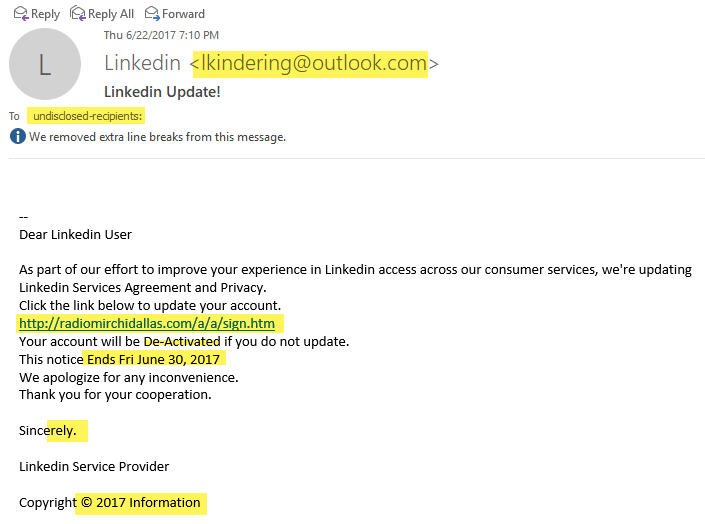Click undisclosed-recipients in the To field
The width and height of the screenshot is (705, 524).
tap(88, 116)
